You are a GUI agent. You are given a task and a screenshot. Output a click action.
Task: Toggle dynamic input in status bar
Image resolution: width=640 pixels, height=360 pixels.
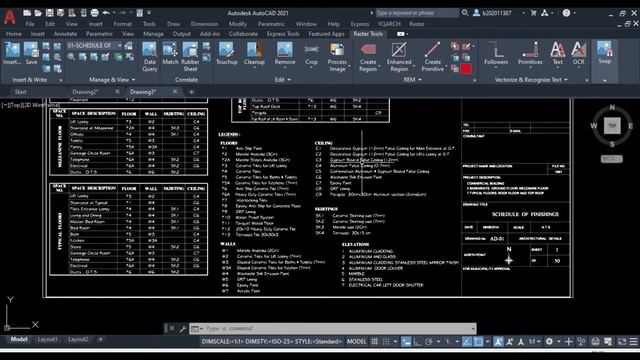[406, 342]
